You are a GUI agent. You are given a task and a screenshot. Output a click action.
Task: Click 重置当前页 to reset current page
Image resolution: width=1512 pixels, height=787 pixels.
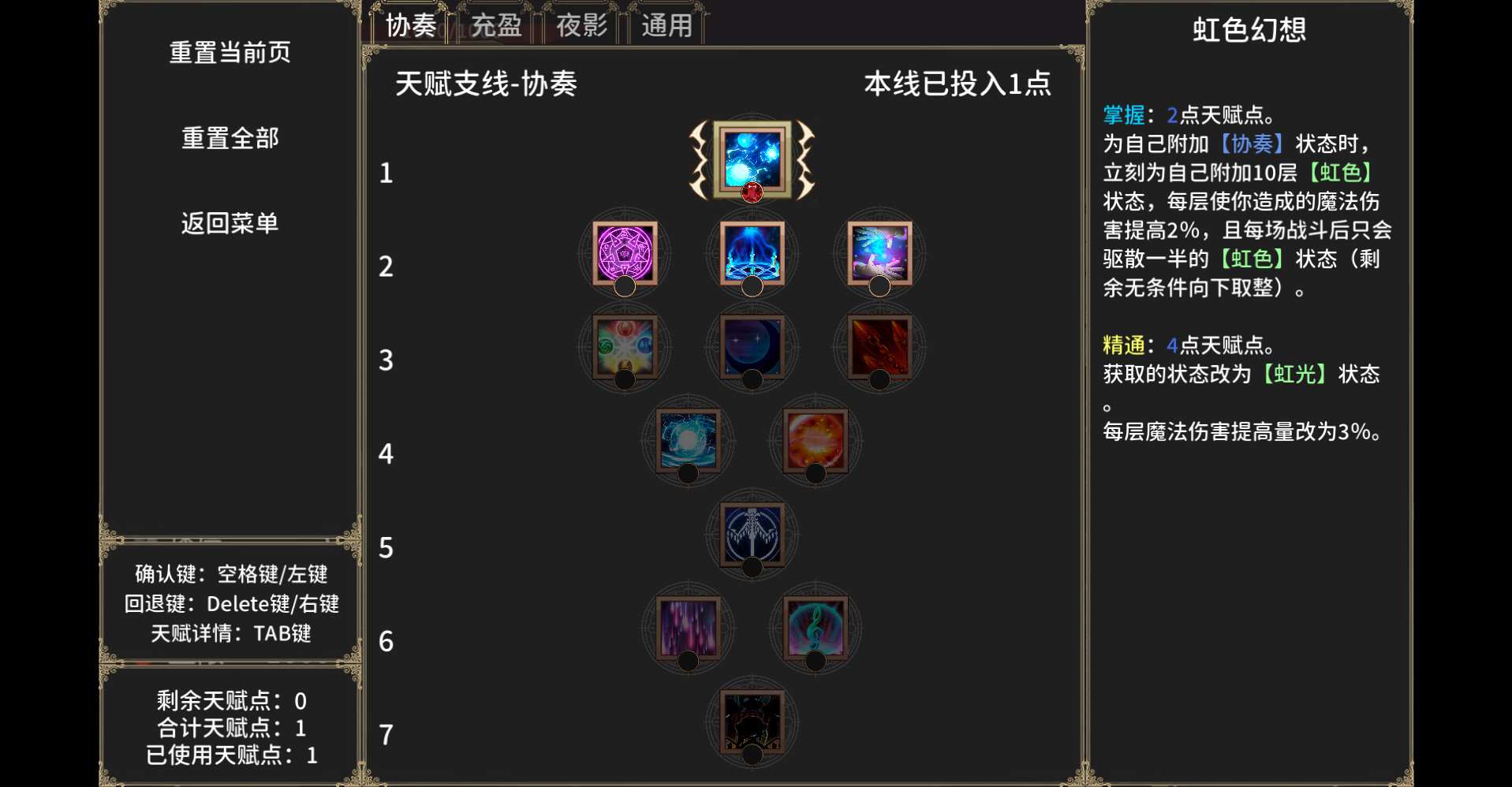pyautogui.click(x=230, y=53)
